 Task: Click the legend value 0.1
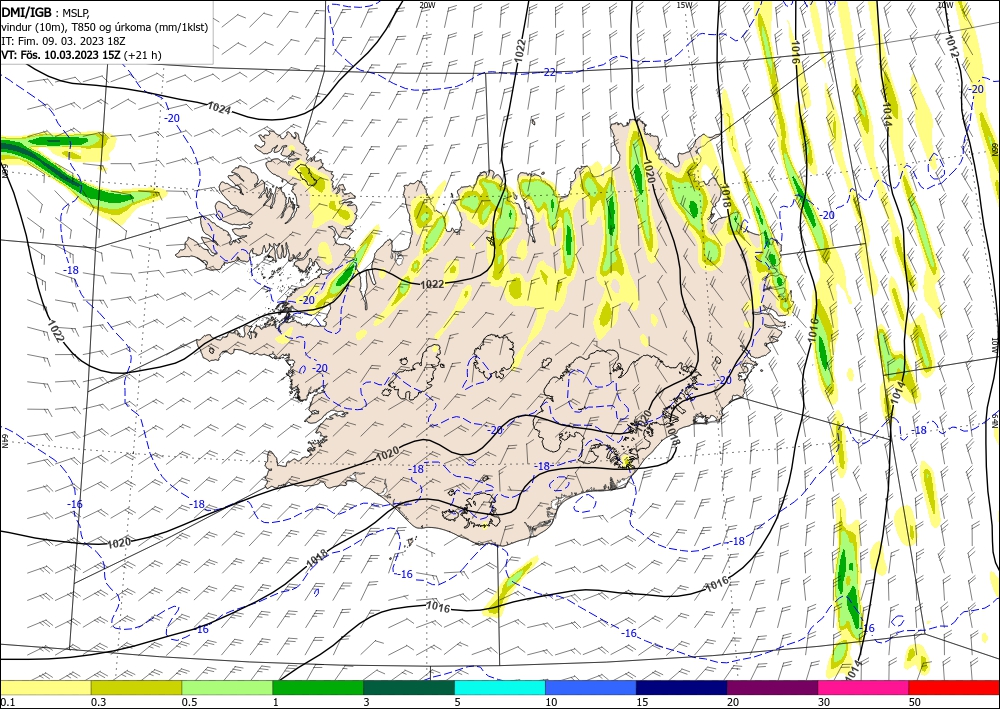pyautogui.click(x=6, y=702)
